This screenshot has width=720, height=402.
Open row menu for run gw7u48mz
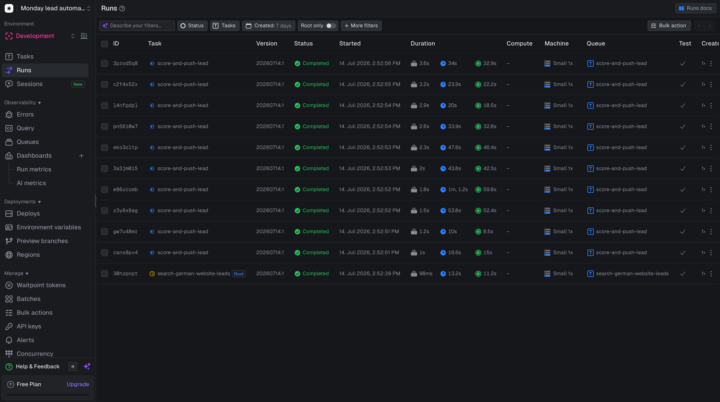(x=711, y=232)
